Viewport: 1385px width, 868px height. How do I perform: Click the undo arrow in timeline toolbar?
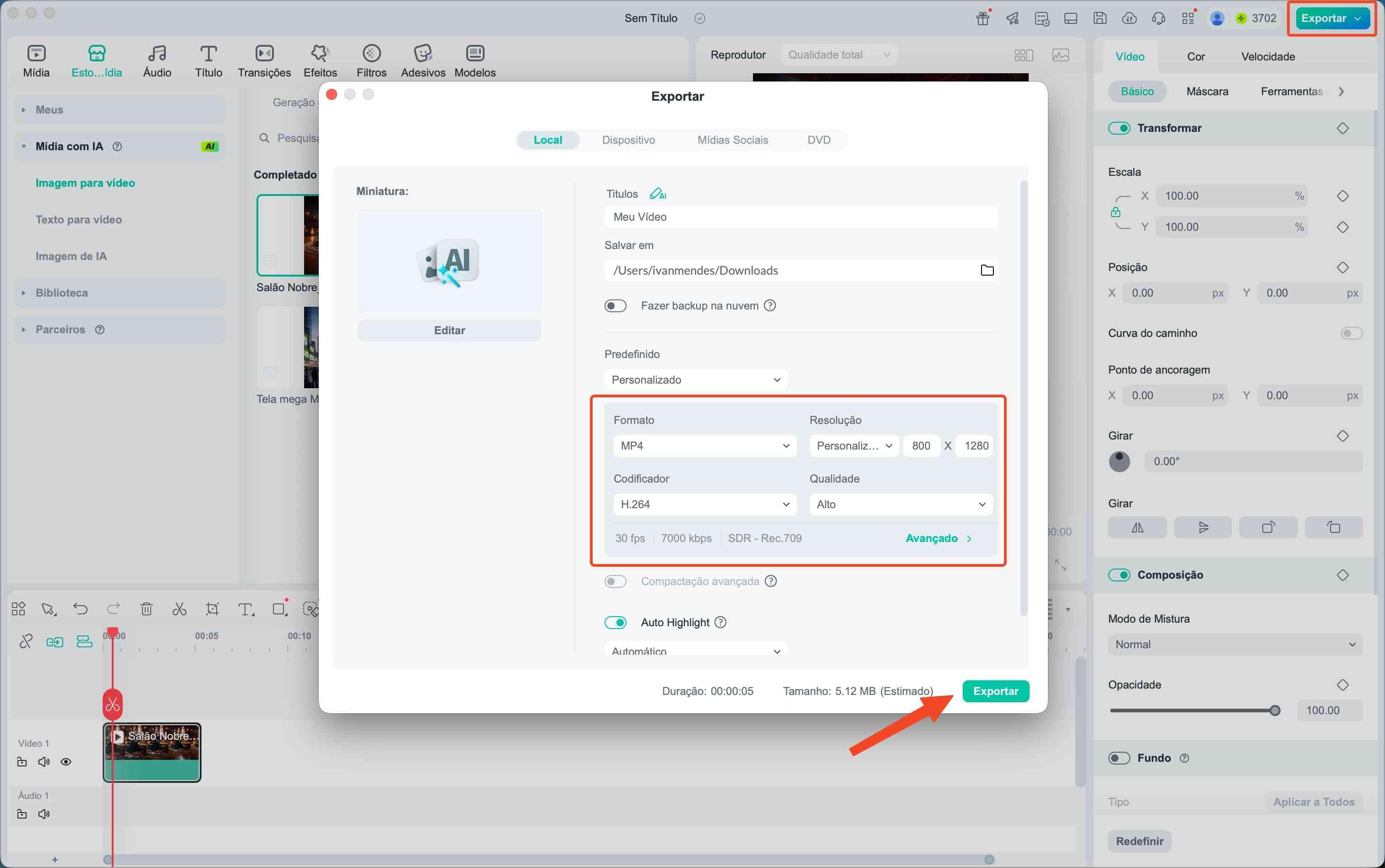(x=81, y=609)
